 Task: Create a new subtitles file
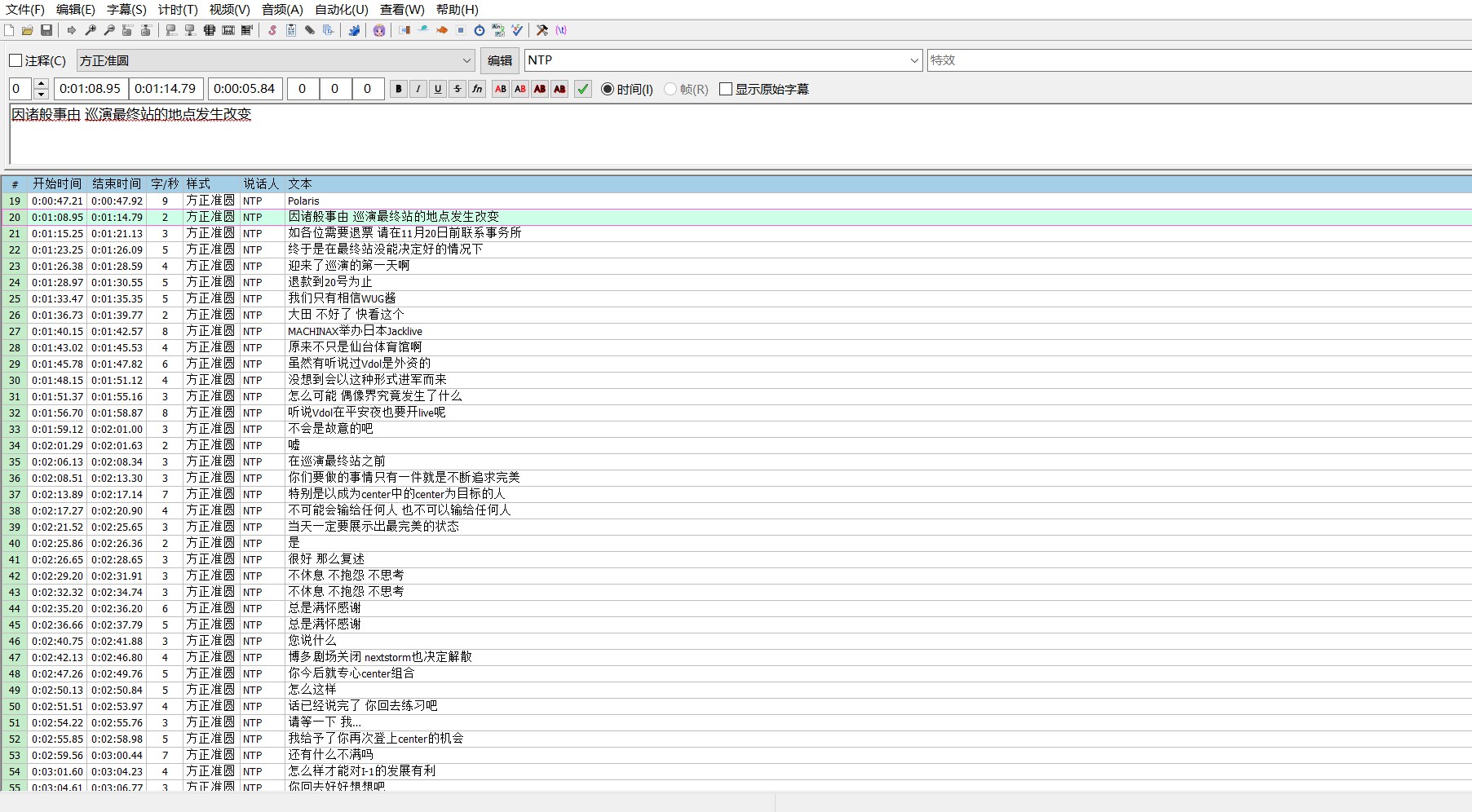tap(9, 30)
